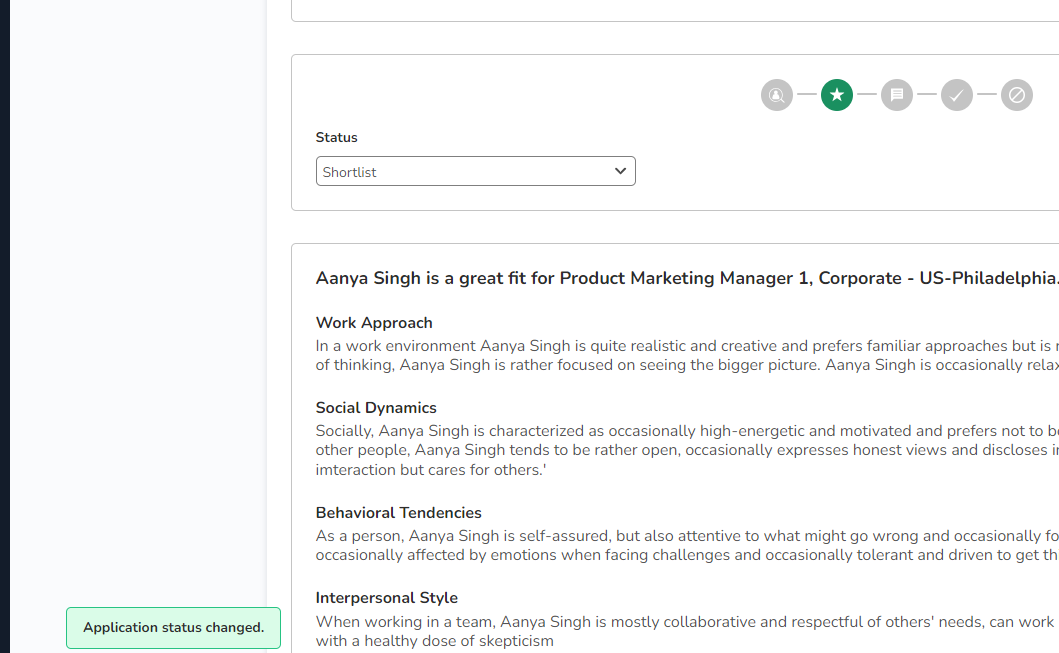
Task: Click the Status field label
Action: click(336, 138)
